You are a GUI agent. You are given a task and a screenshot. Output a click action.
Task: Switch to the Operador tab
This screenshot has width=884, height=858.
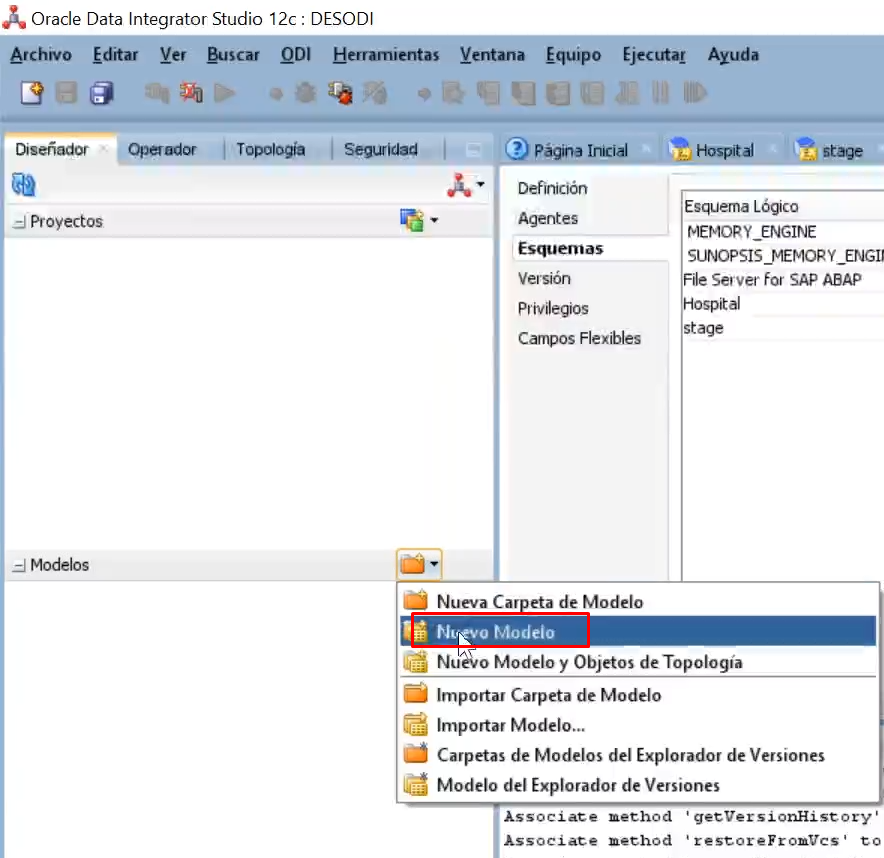click(162, 149)
